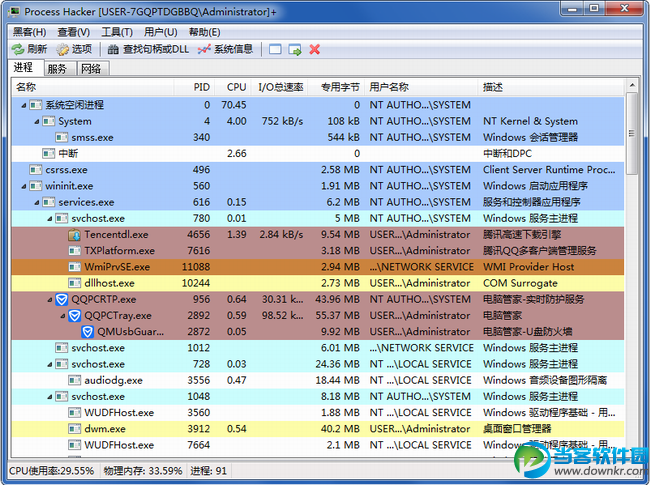Screen dimensions: 650x485
Task: Collapse the wininit.exe tree node
Action: 24,187
